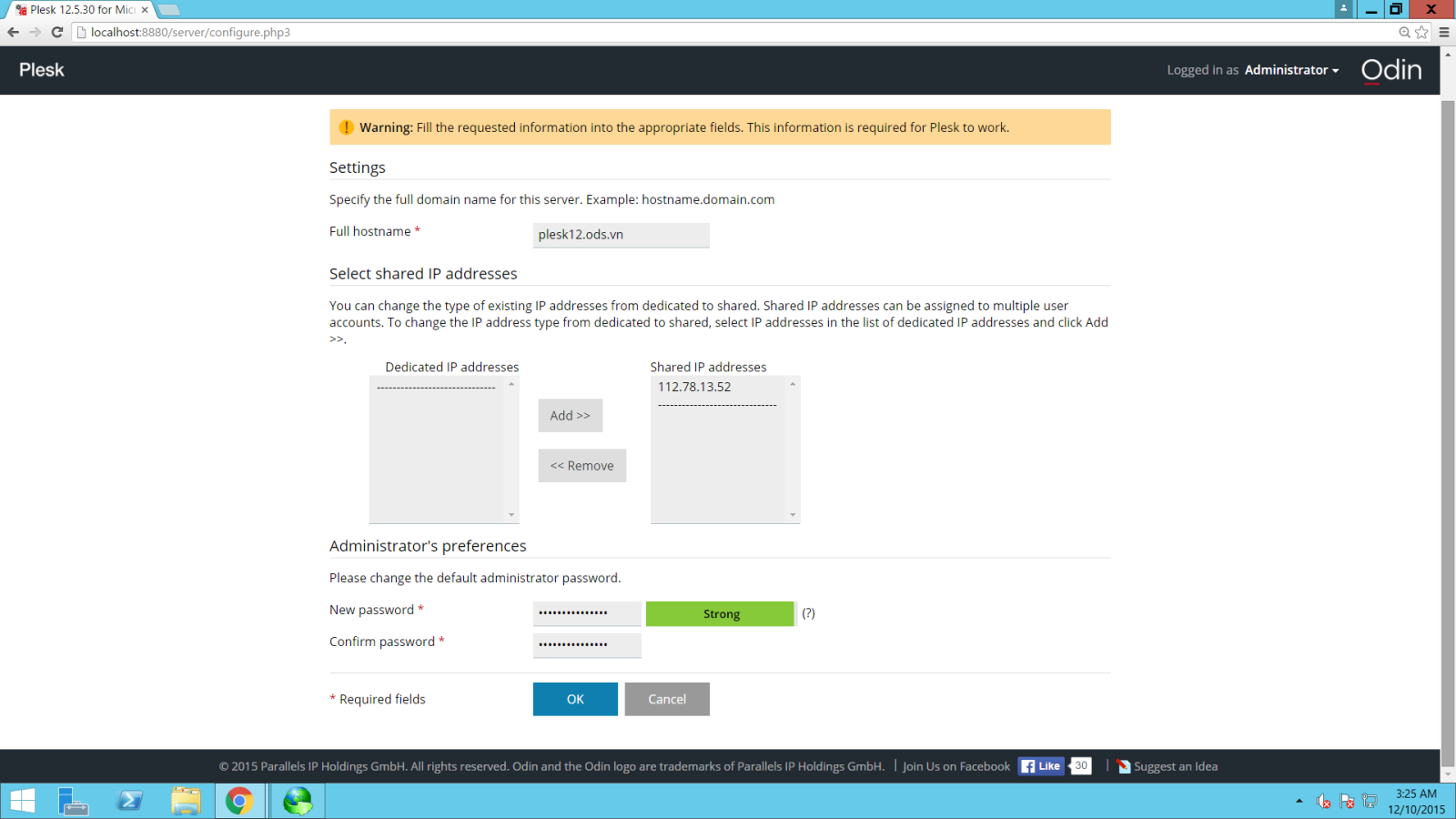
Task: Click the warning exclamation icon
Action: [346, 127]
